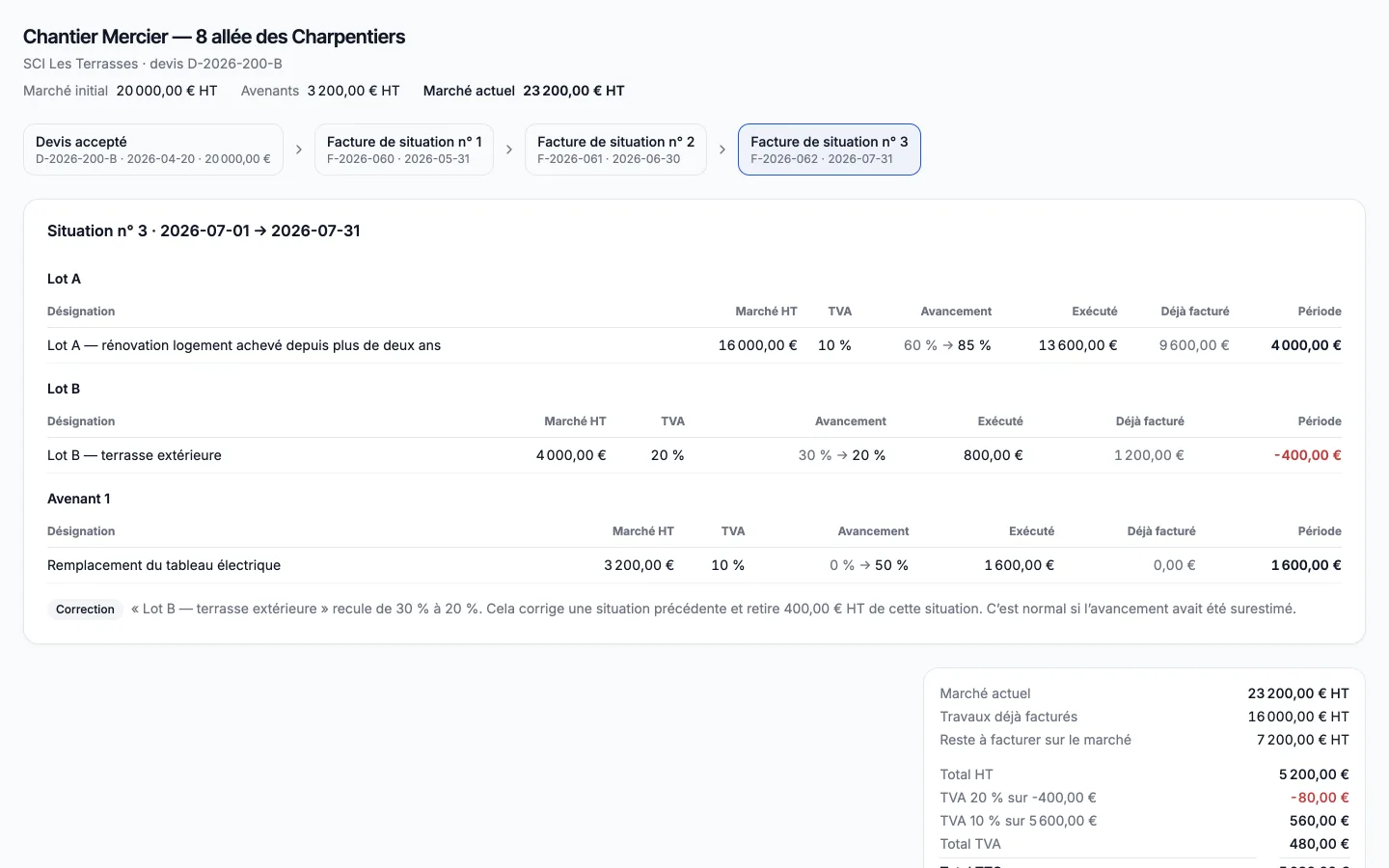
Task: Click Lot B negative Période -400,00 €
Action: (1308, 455)
